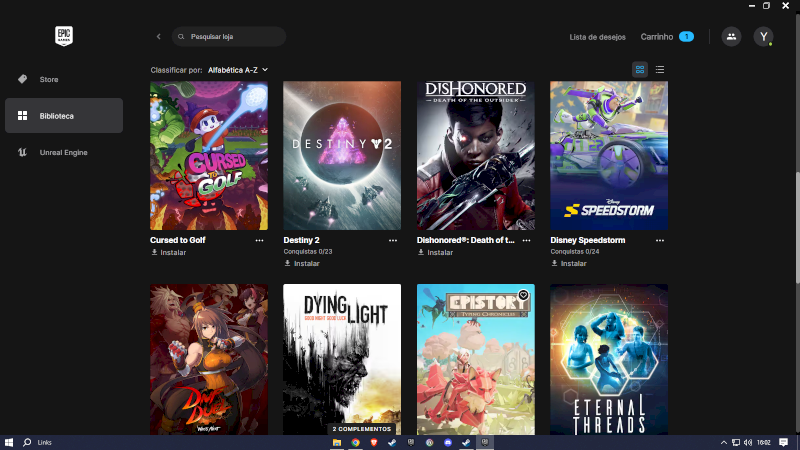Go back with the back arrow
The height and width of the screenshot is (450, 800).
click(159, 37)
